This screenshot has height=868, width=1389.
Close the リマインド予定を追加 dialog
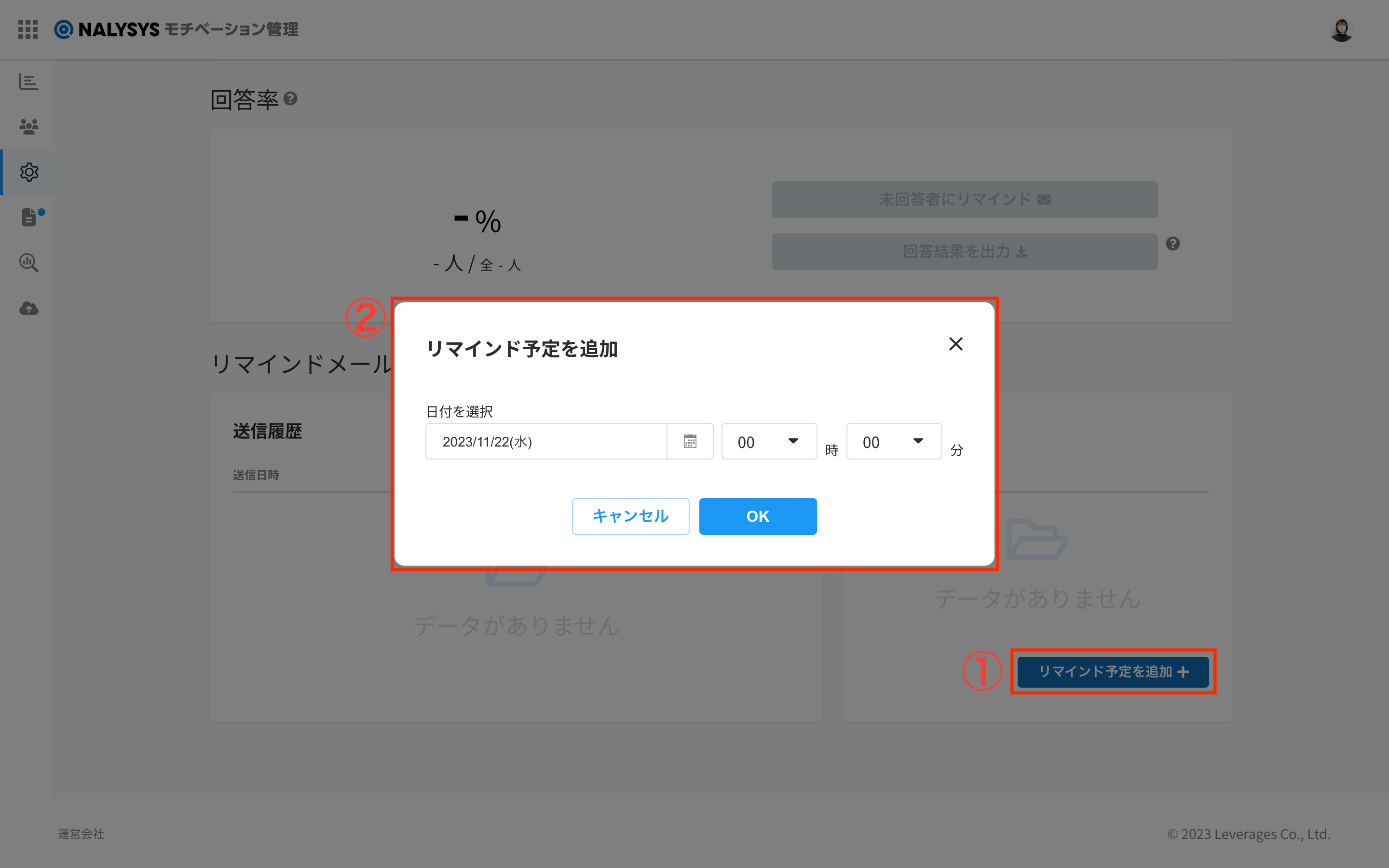[955, 344]
